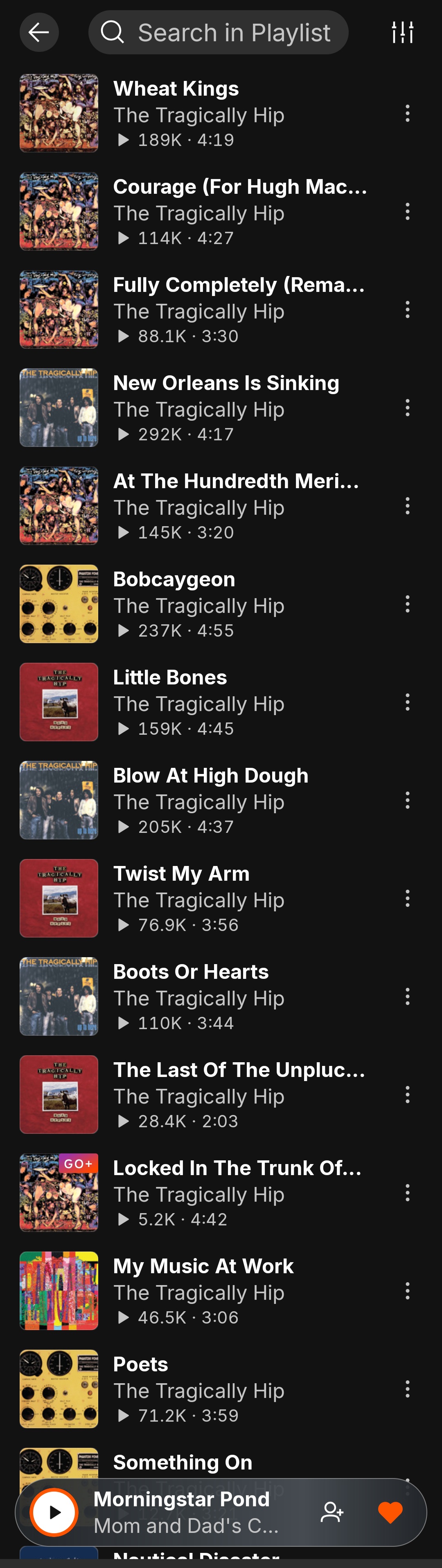Open options for Boots Or Hearts
The width and height of the screenshot is (442, 1568).
407,996
